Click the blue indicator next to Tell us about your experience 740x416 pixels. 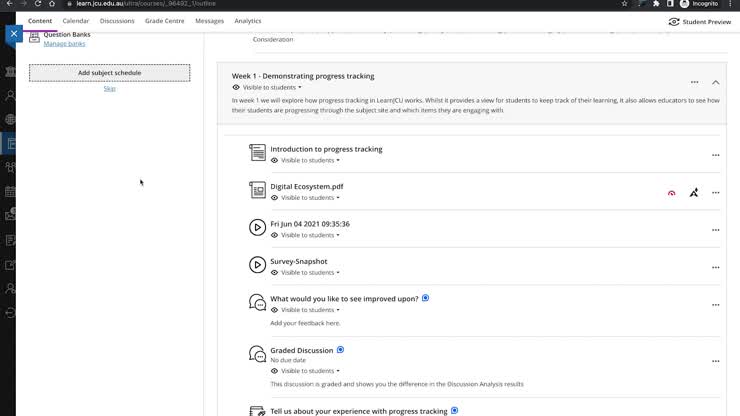454,410
